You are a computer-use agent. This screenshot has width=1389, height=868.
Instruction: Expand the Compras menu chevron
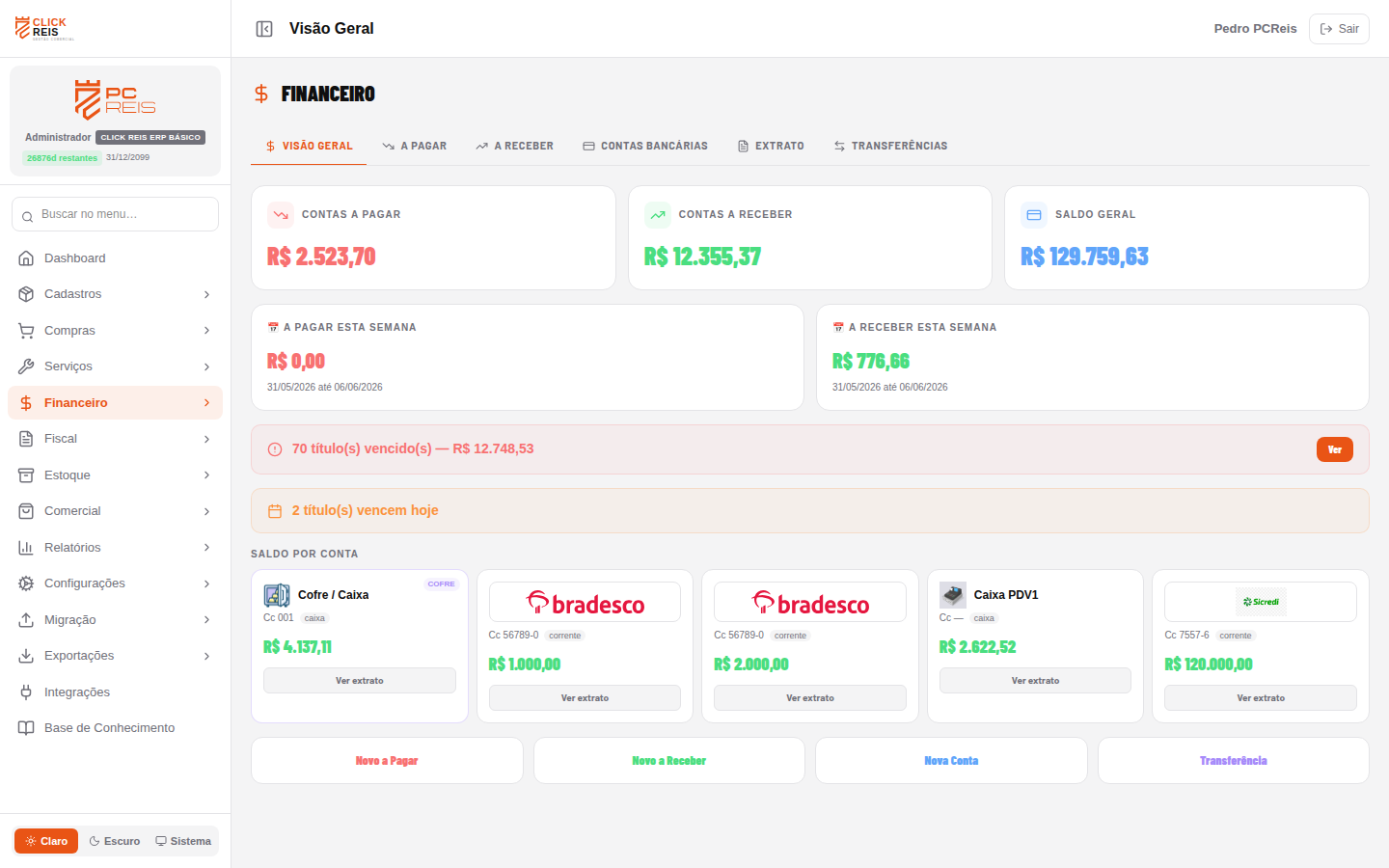click(x=206, y=331)
